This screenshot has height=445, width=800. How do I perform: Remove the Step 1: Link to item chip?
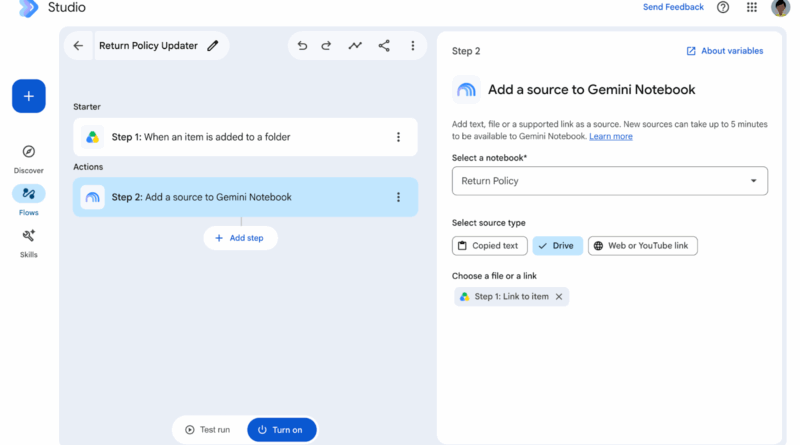(559, 296)
